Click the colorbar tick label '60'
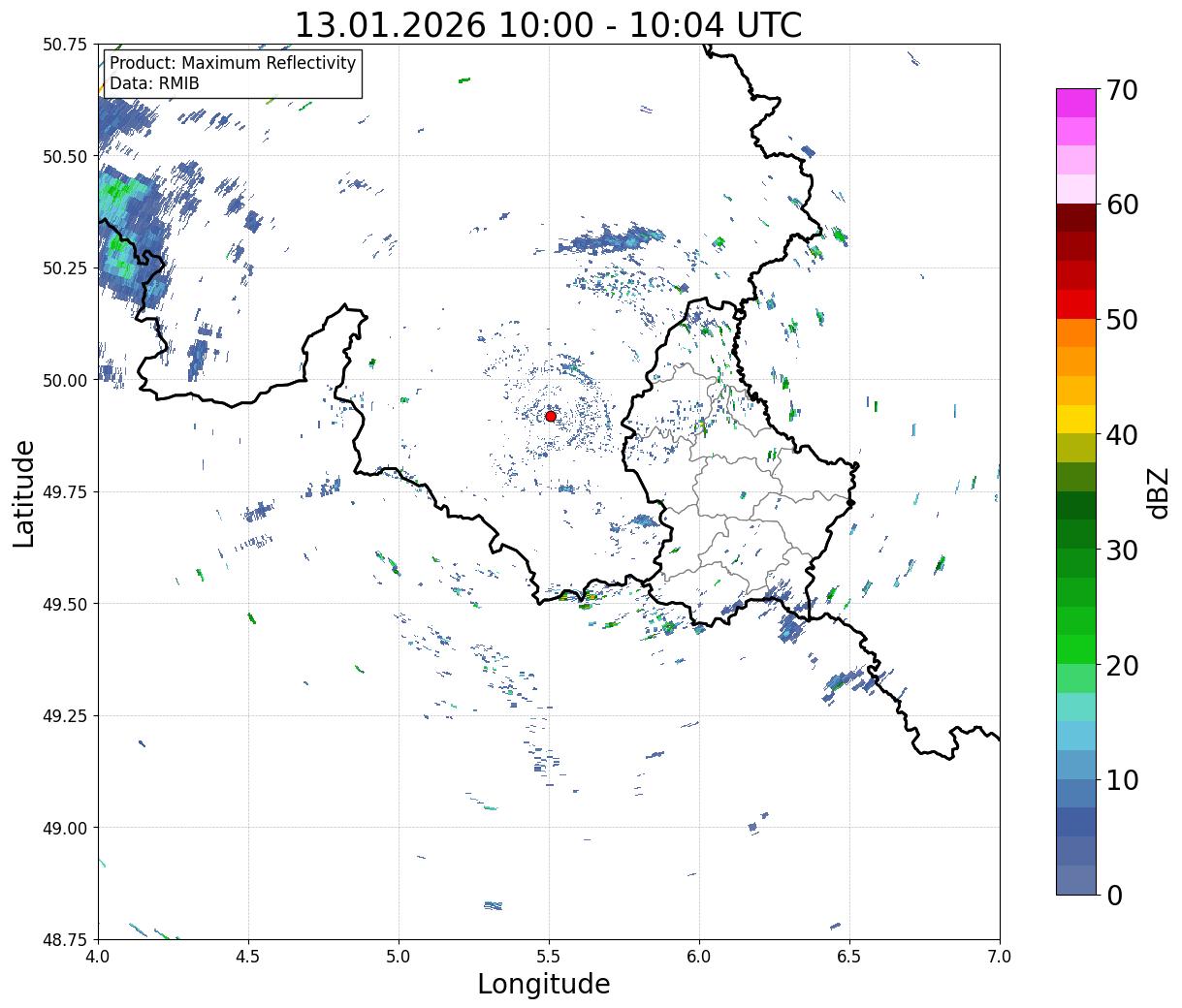Screen dimensions: 1182x1008 1121,205
